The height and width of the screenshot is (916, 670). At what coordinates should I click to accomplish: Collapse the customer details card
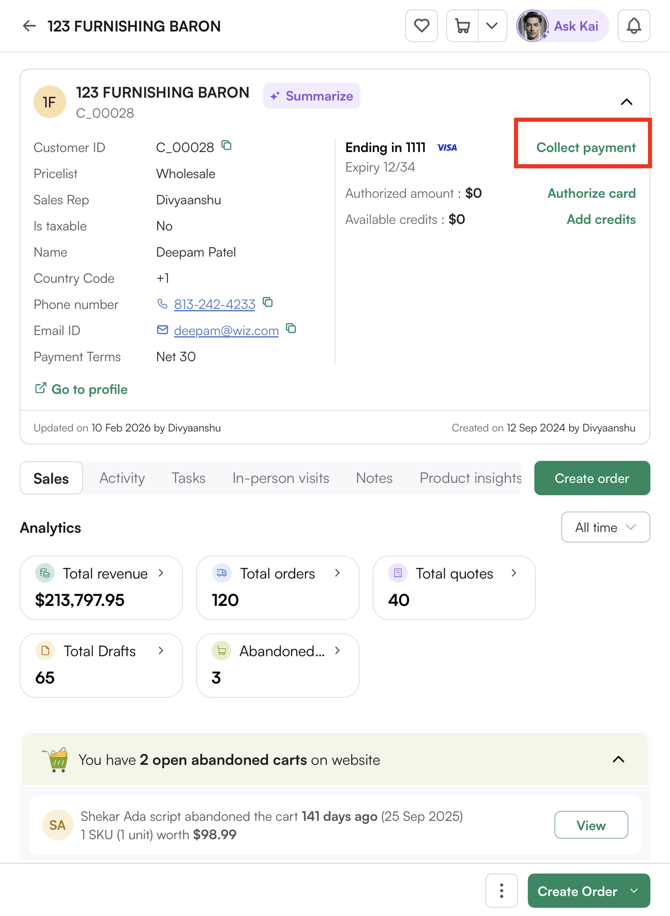[626, 102]
